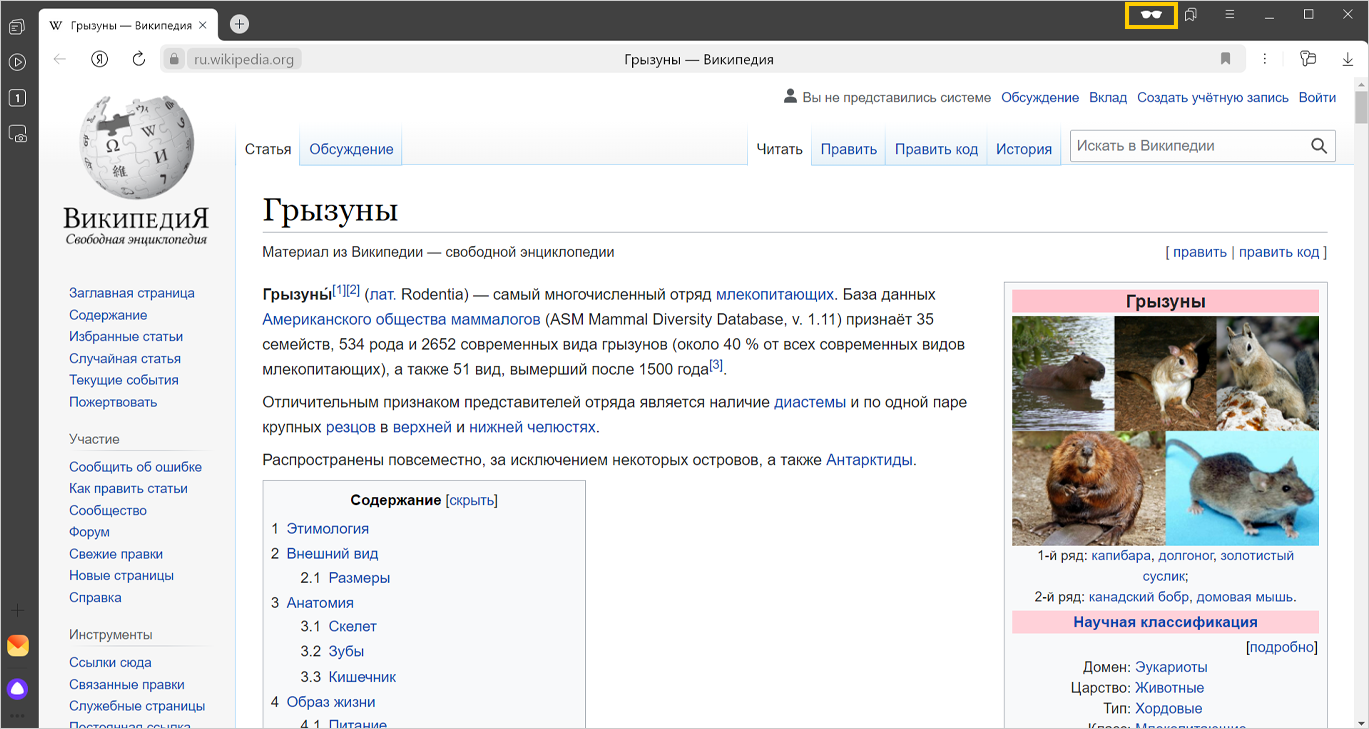Open the video play sidebar icon
Viewport: 1369px width, 729px height.
pos(17,62)
